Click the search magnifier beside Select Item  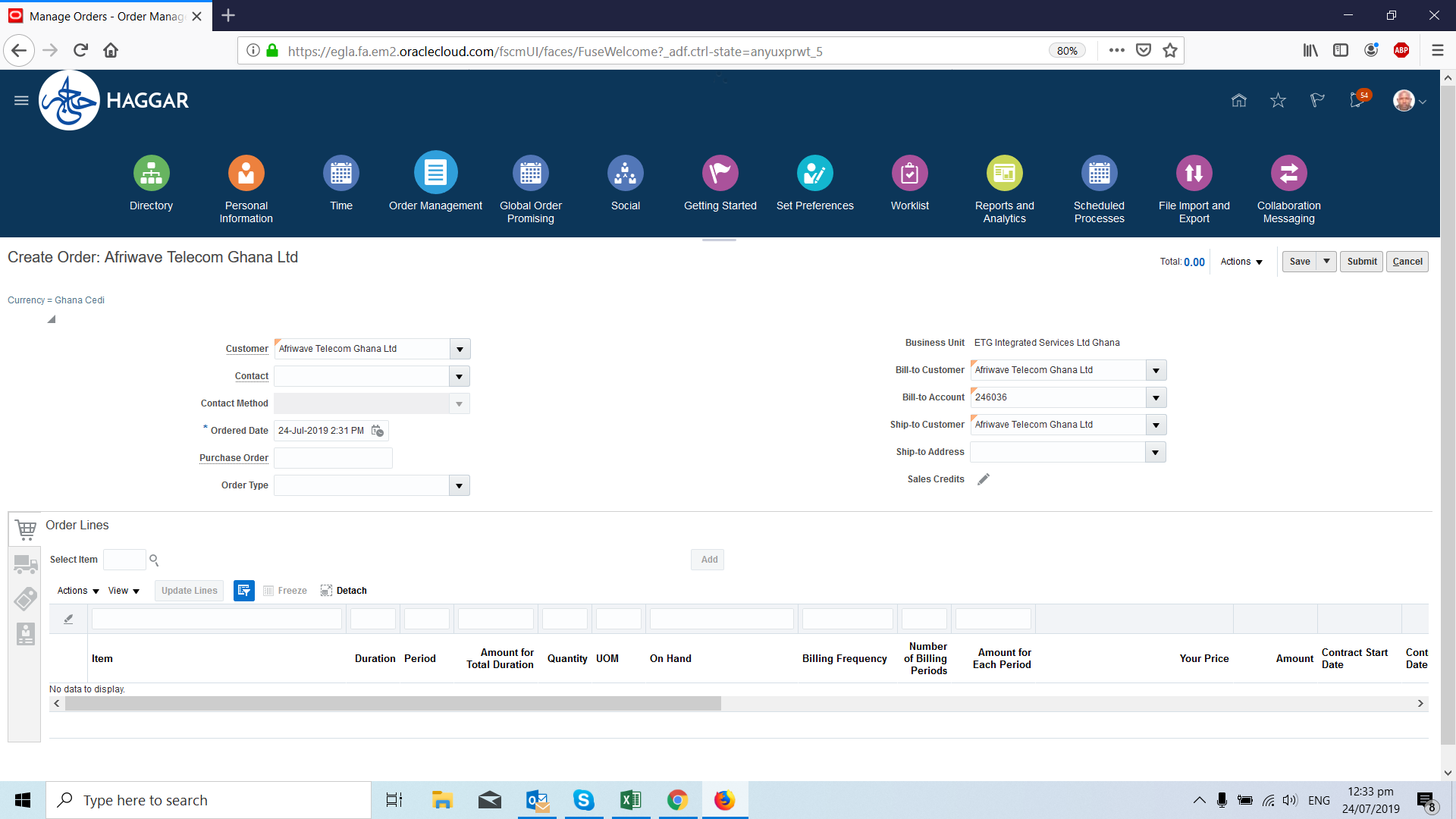[153, 560]
